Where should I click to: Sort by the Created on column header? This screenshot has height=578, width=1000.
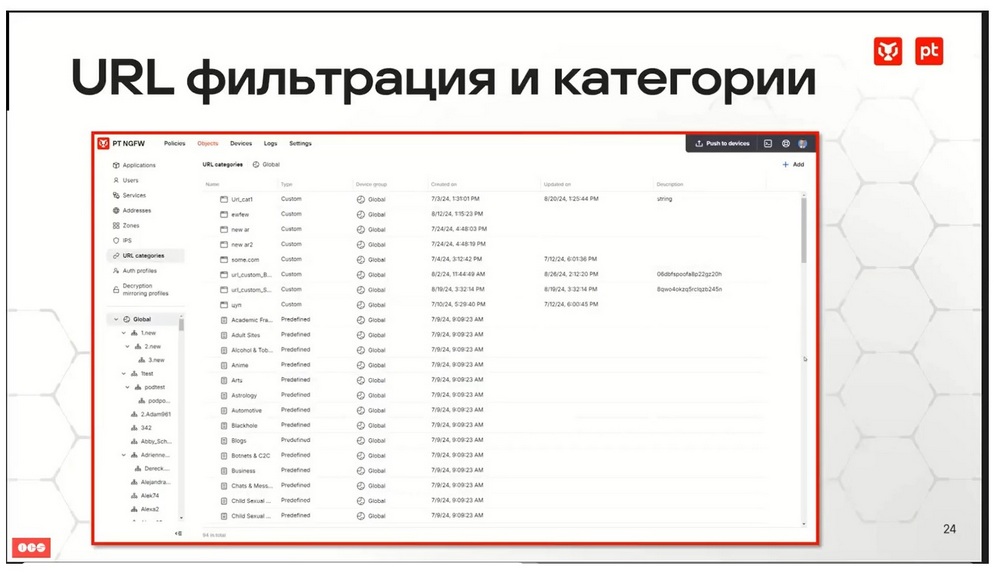pos(444,184)
